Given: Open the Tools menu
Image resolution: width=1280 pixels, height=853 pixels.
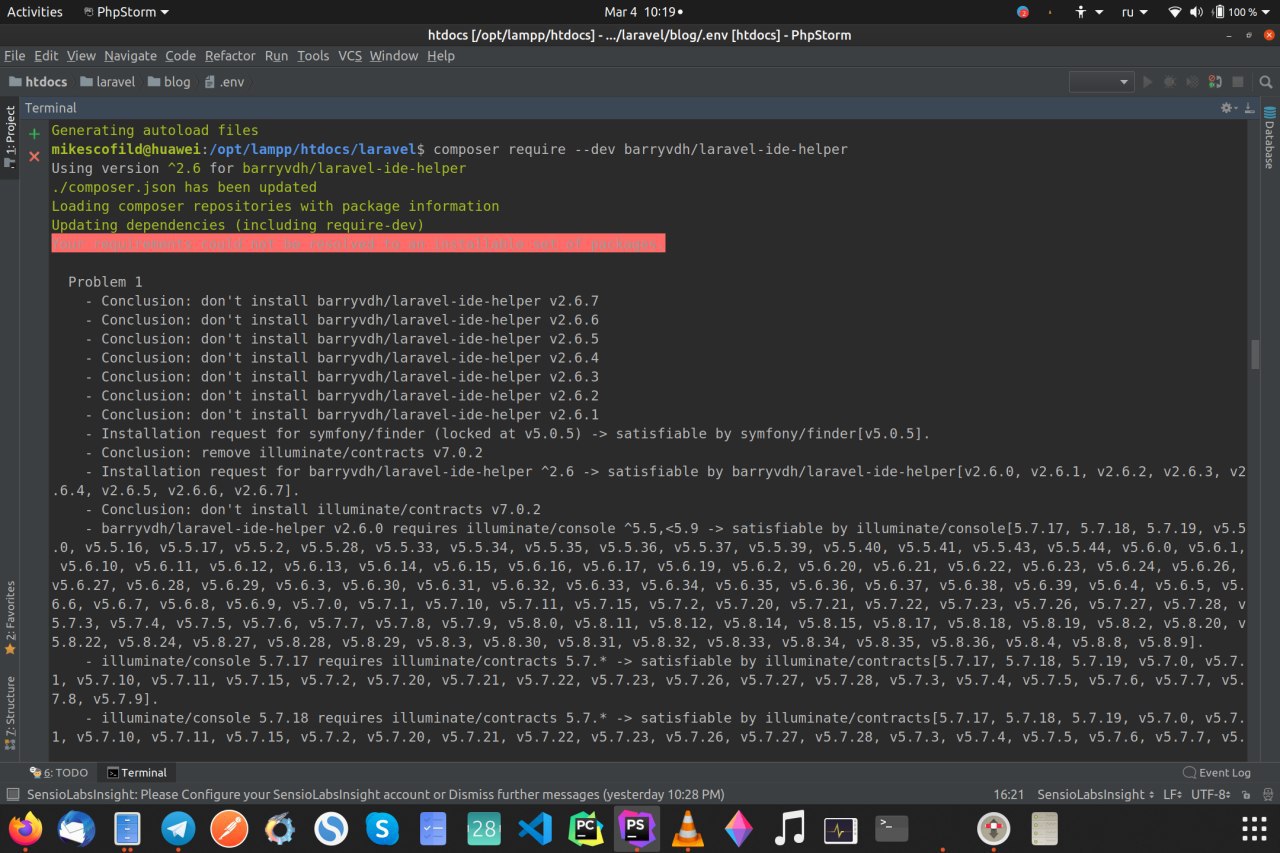Looking at the screenshot, I should 313,56.
